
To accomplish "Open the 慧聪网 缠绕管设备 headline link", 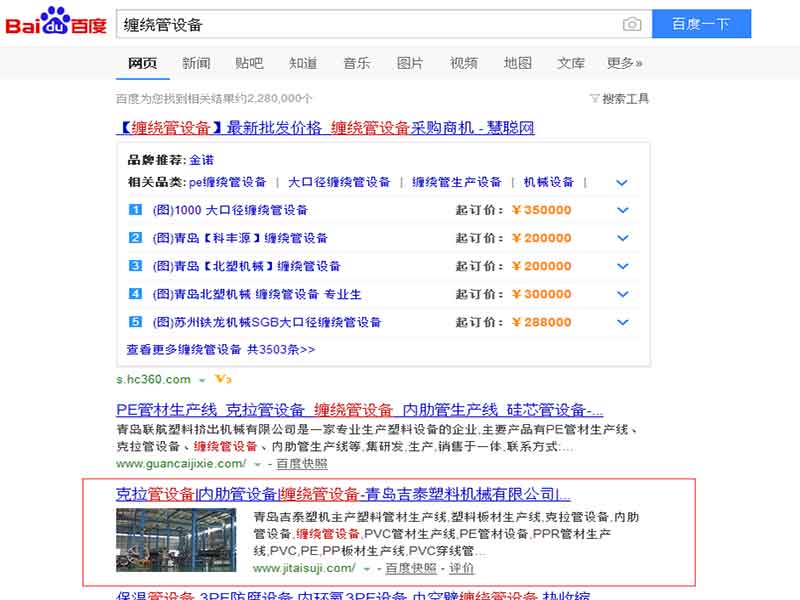I will (326, 128).
